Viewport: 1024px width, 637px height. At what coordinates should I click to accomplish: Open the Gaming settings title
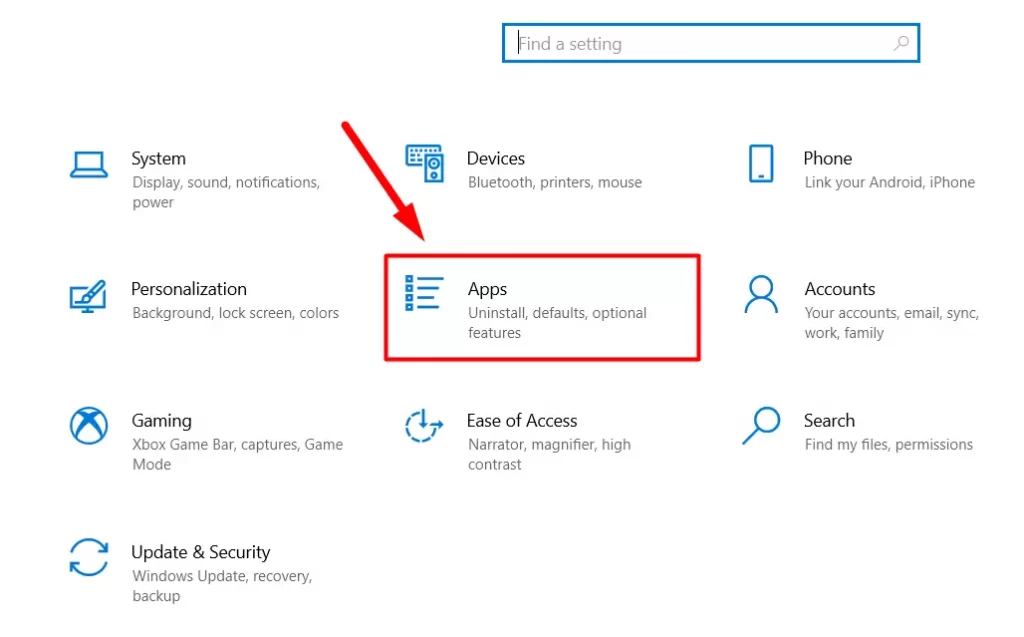[x=161, y=421]
